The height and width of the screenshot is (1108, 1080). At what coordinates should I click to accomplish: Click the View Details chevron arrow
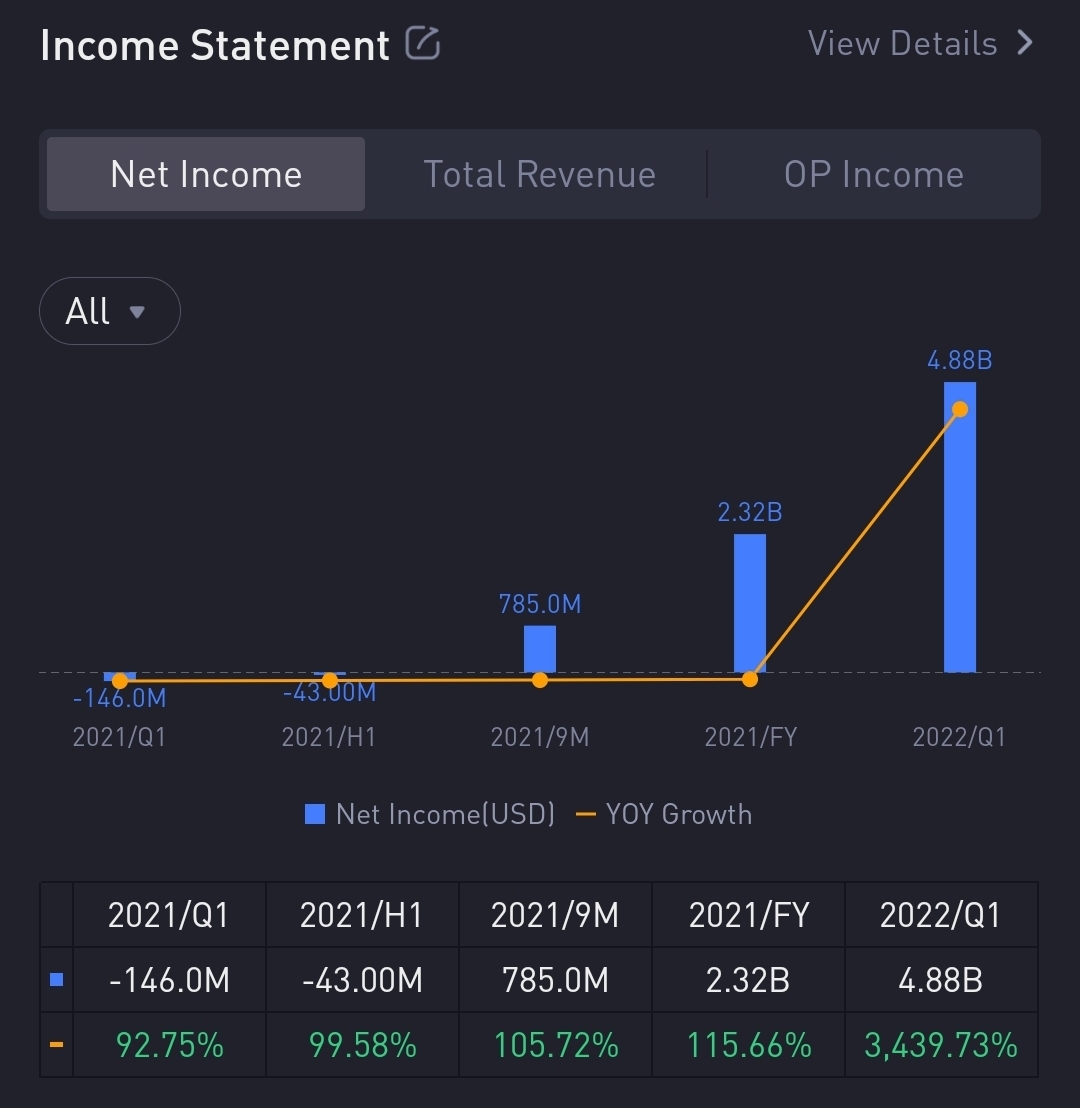1024,43
